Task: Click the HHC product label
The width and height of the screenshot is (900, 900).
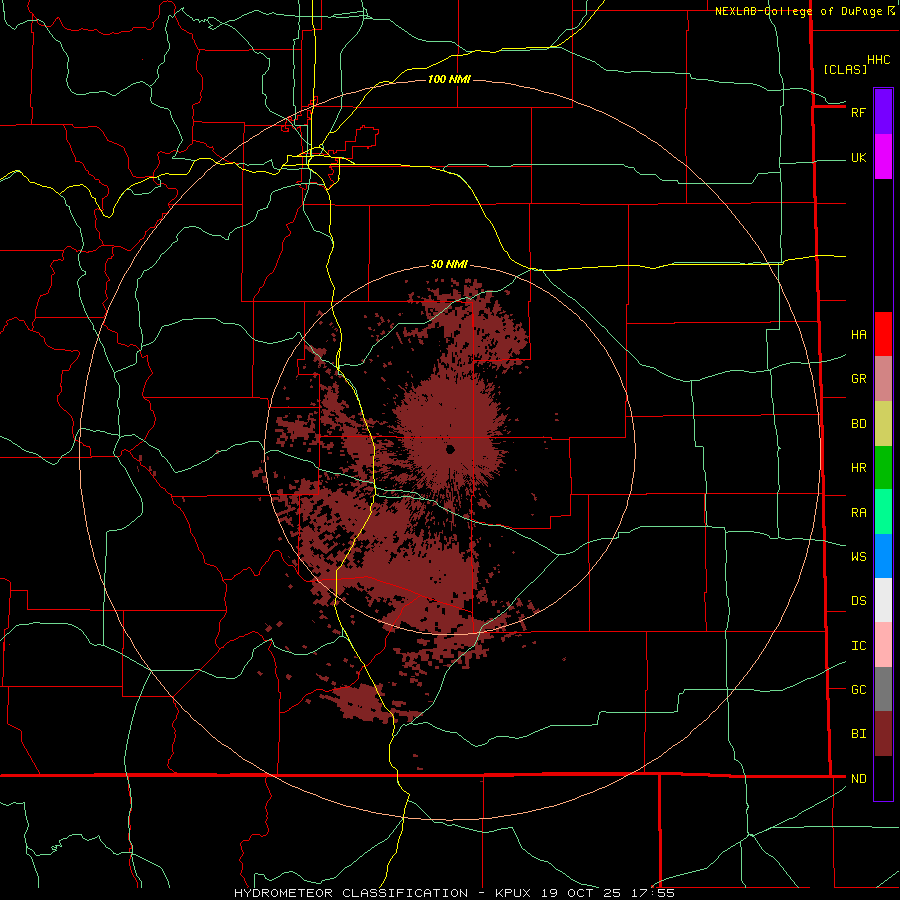Action: pyautogui.click(x=878, y=60)
